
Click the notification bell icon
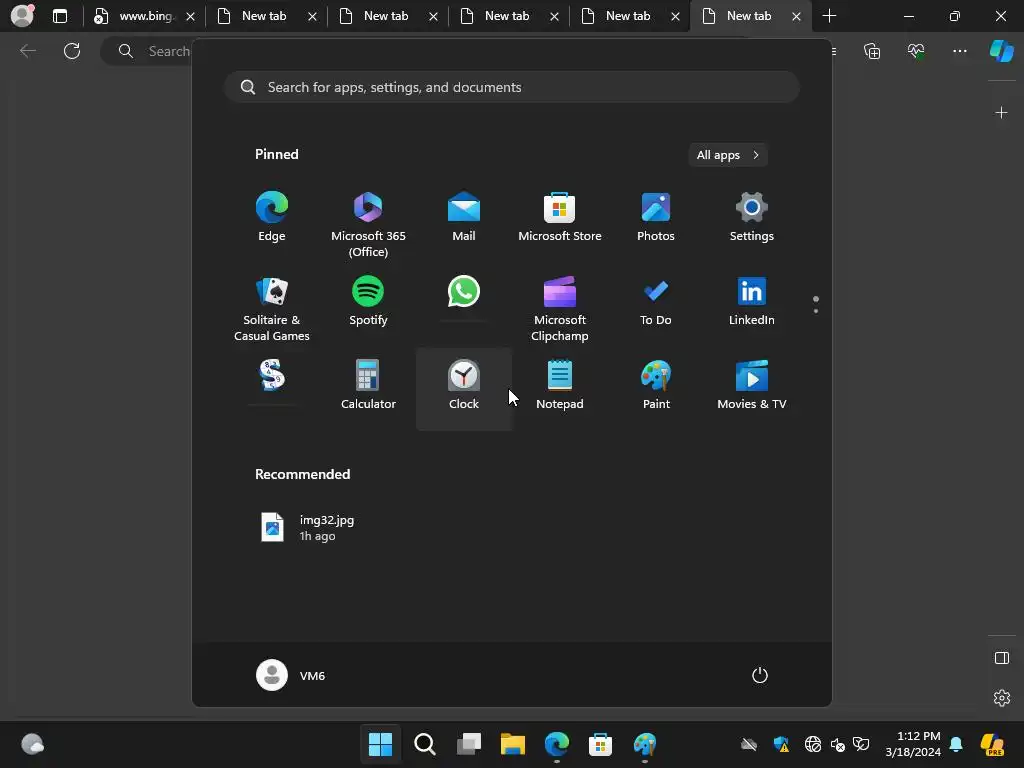point(956,744)
